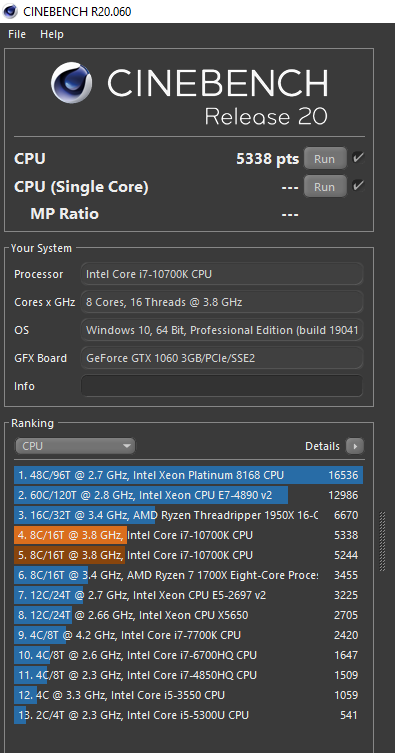395x753 pixels.
Task: Toggle the CPU (Single Core) checkbox
Action: (358, 185)
